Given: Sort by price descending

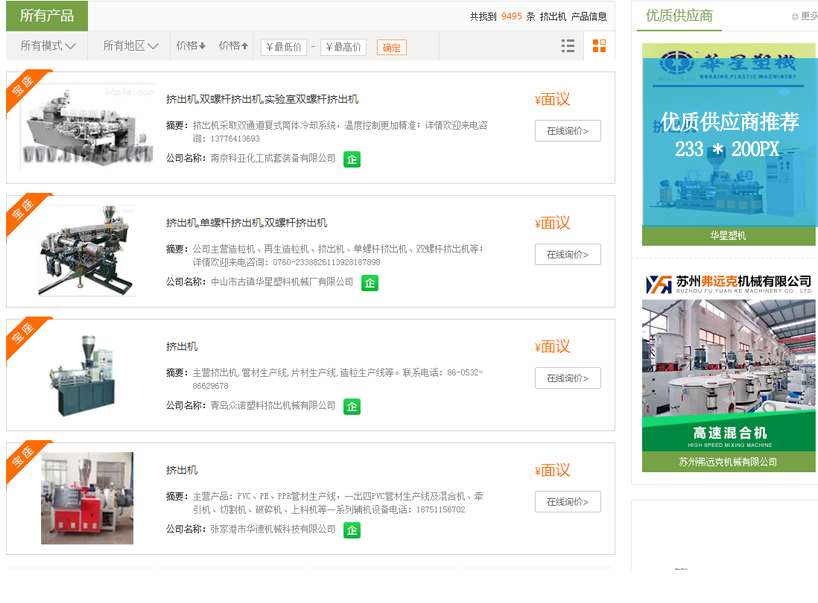Looking at the screenshot, I should pos(191,46).
